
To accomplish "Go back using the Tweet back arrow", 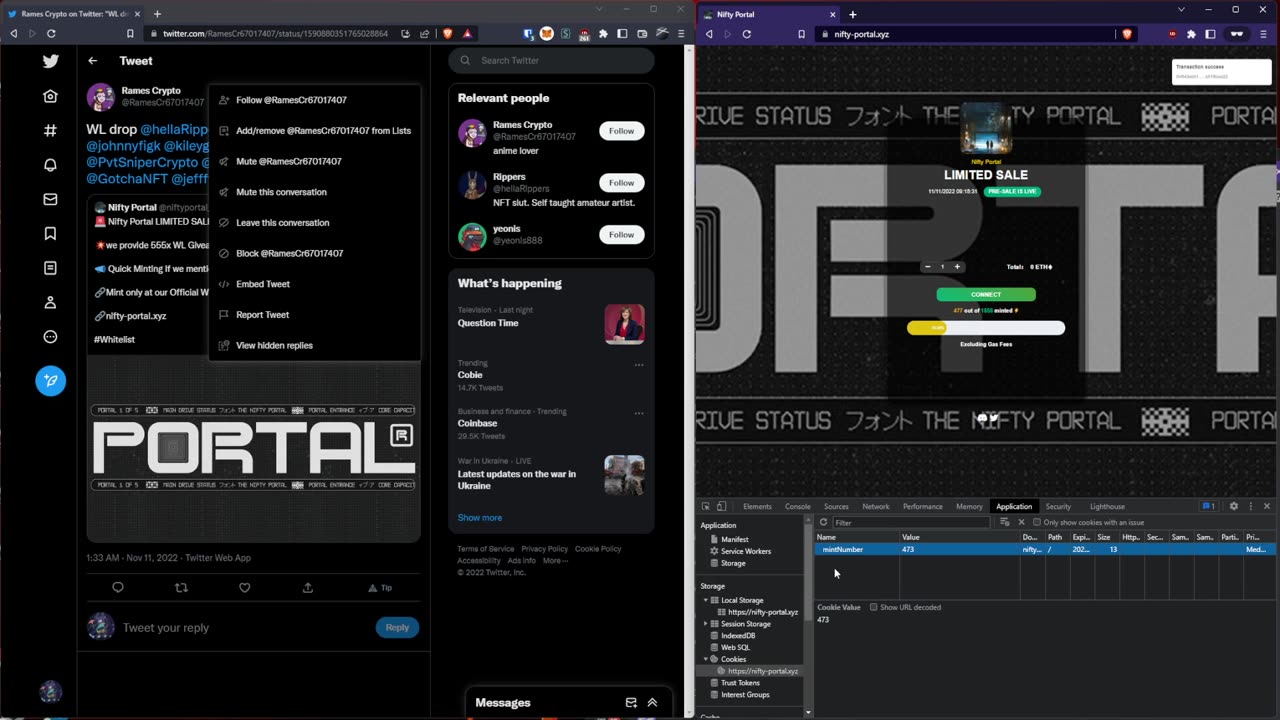I will click(93, 61).
